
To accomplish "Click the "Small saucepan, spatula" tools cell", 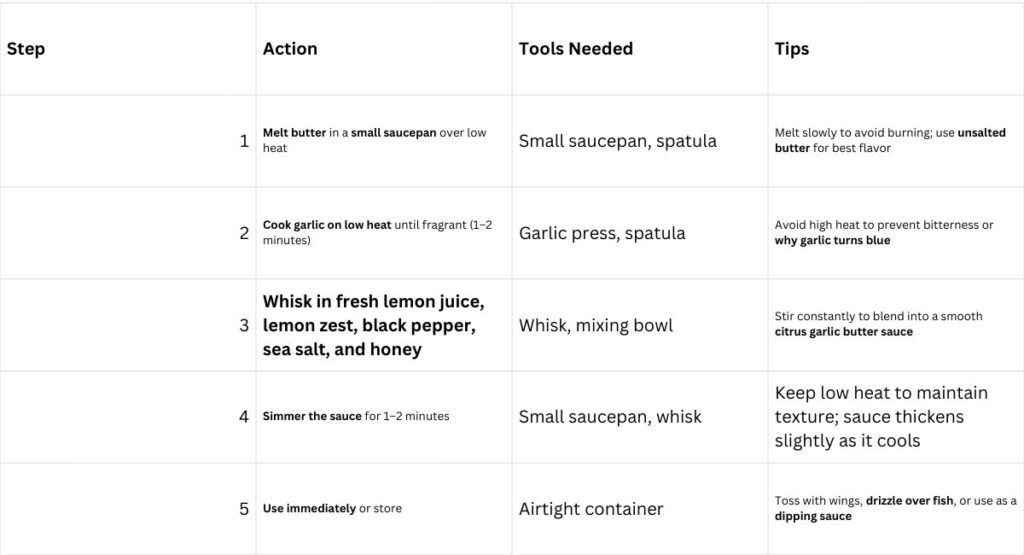I will click(617, 141).
